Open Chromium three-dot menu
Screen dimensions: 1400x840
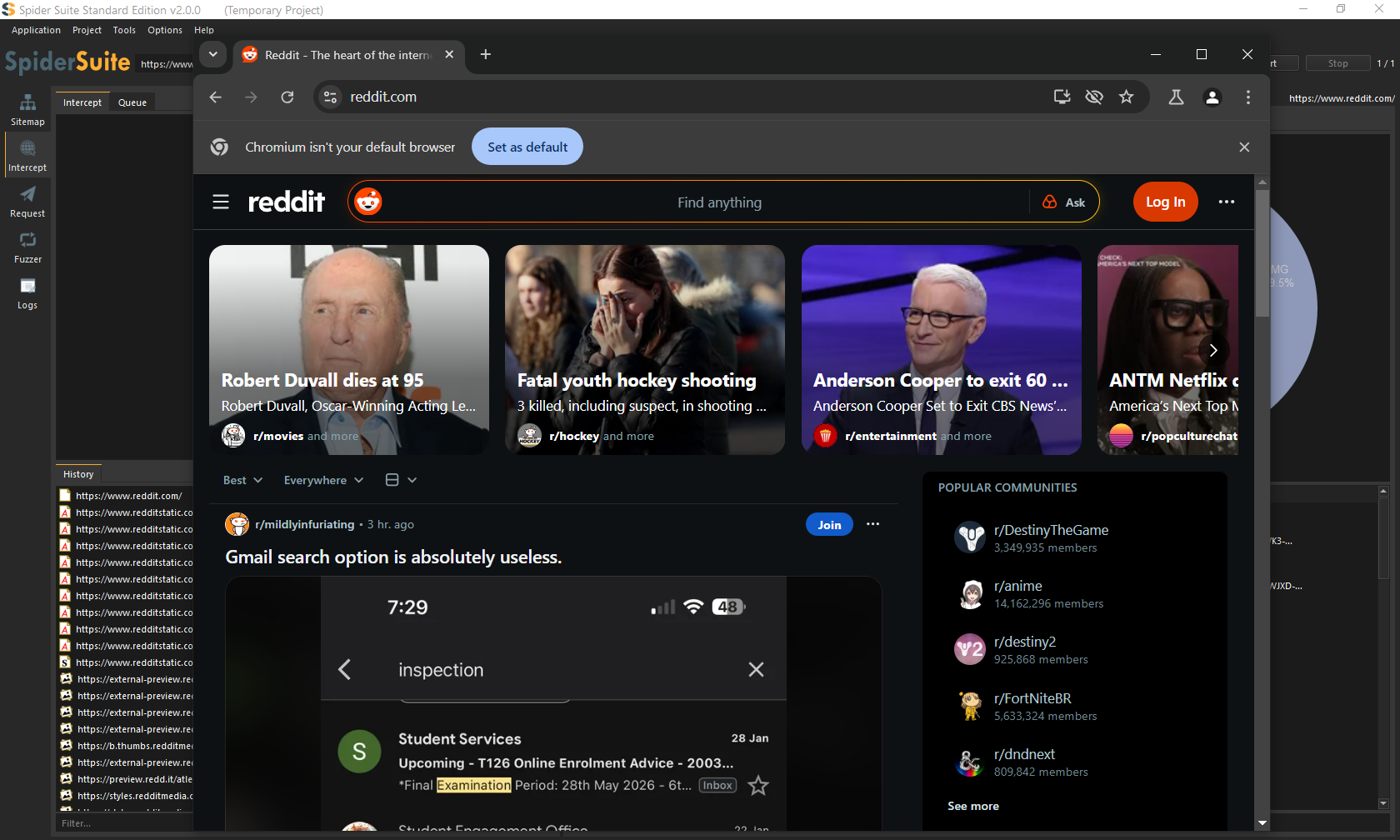pos(1247,97)
